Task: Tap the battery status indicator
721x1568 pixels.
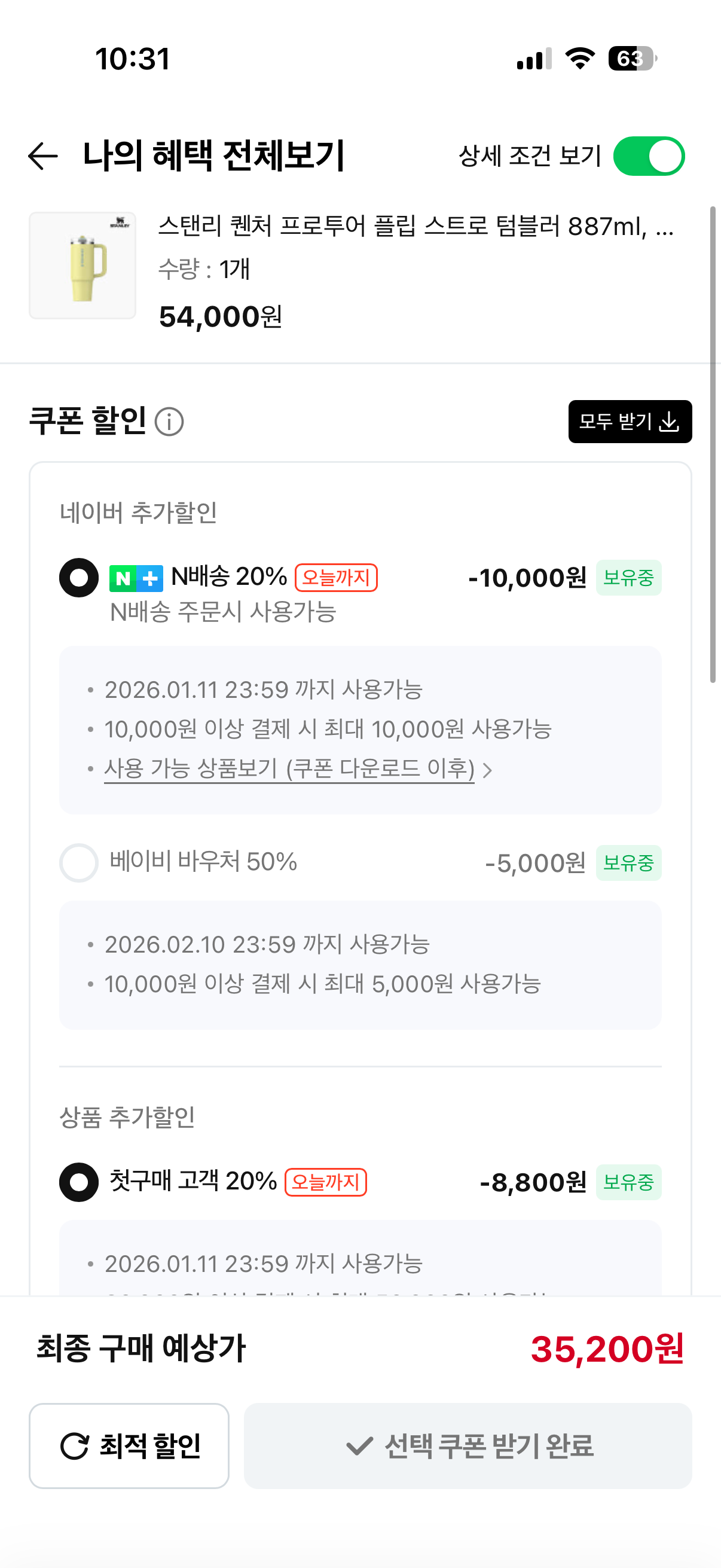Action: [x=632, y=59]
